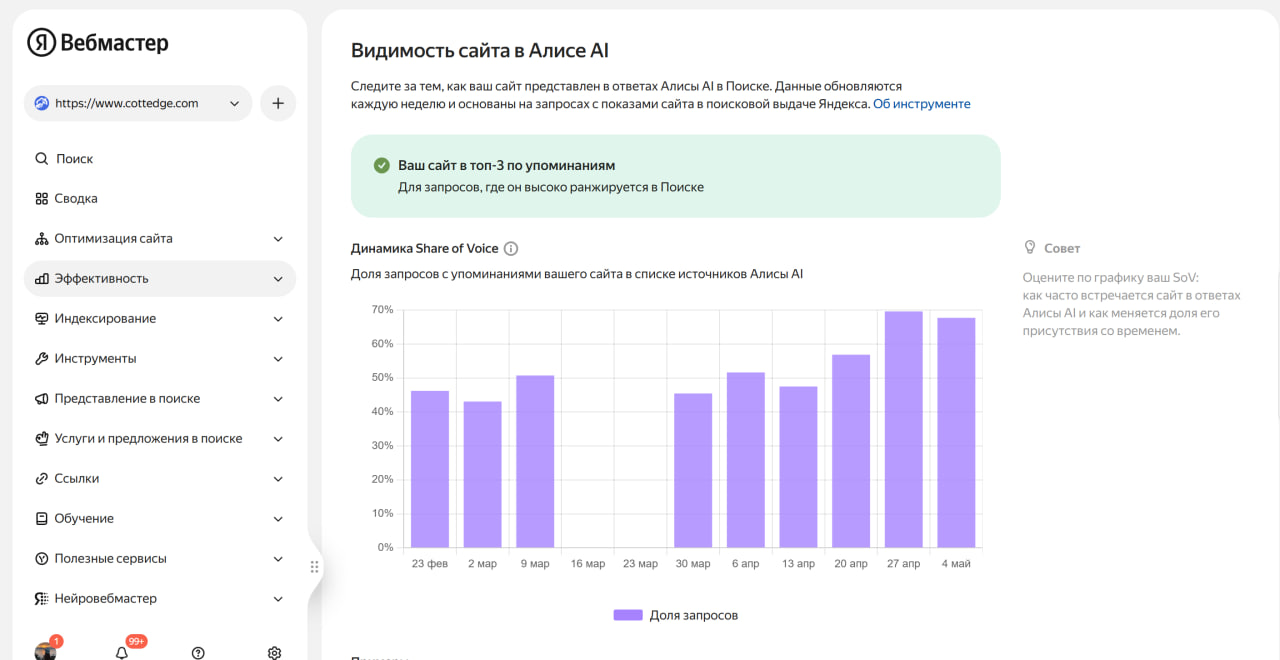The height and width of the screenshot is (660, 1280).
Task: Open notifications bell with 99+ badge
Action: click(x=122, y=653)
